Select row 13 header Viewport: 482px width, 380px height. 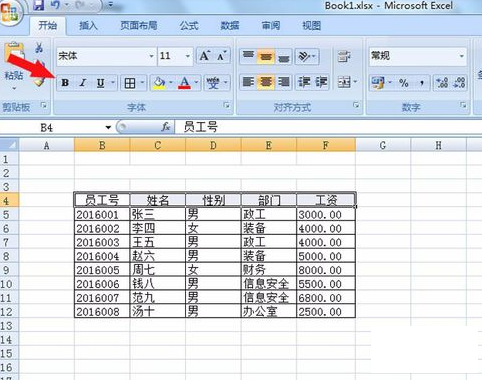[x=9, y=326]
